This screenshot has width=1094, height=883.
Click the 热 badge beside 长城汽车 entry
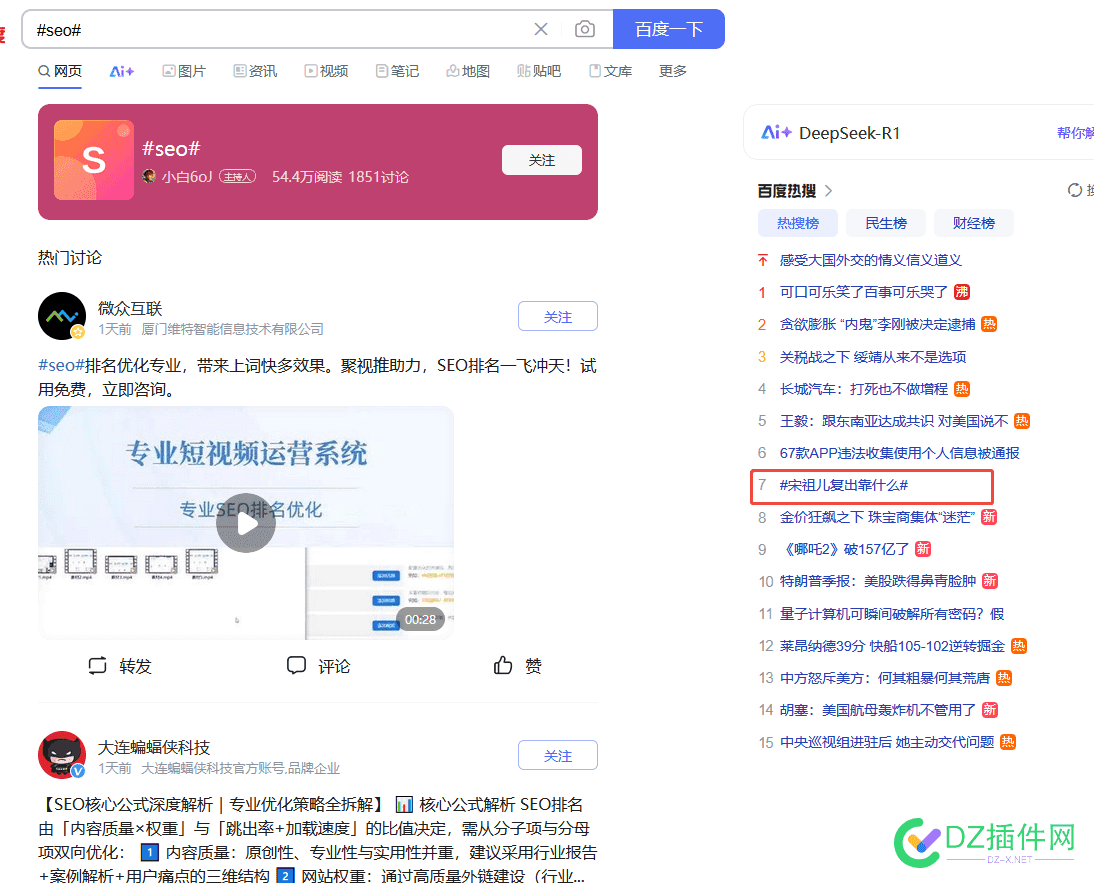pyautogui.click(x=962, y=388)
